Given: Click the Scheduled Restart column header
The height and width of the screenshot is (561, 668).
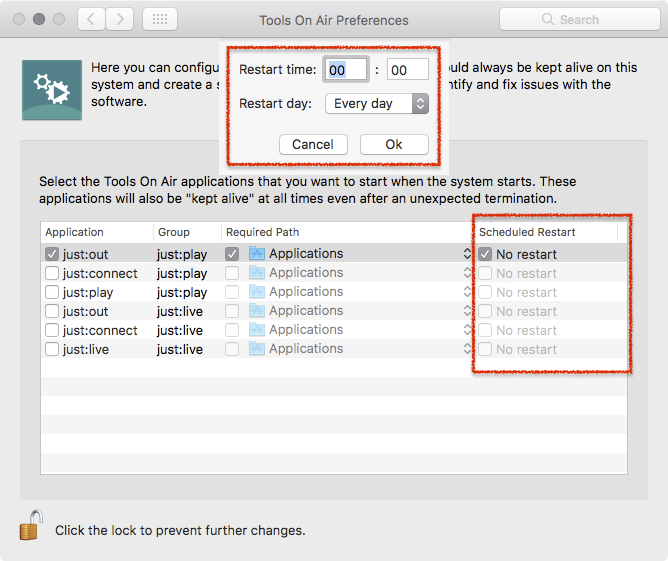Looking at the screenshot, I should pyautogui.click(x=547, y=232).
